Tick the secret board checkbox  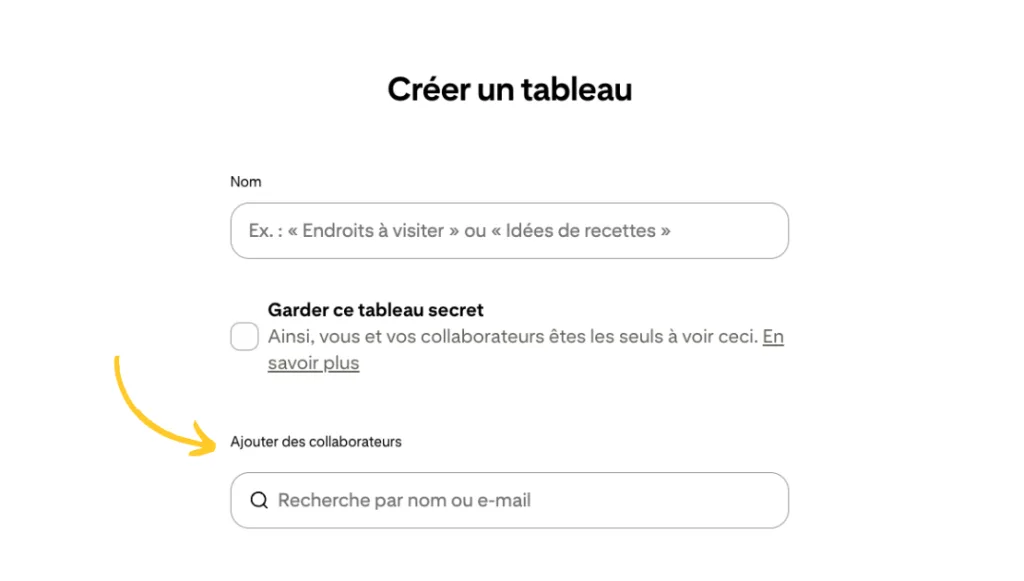[x=245, y=337]
